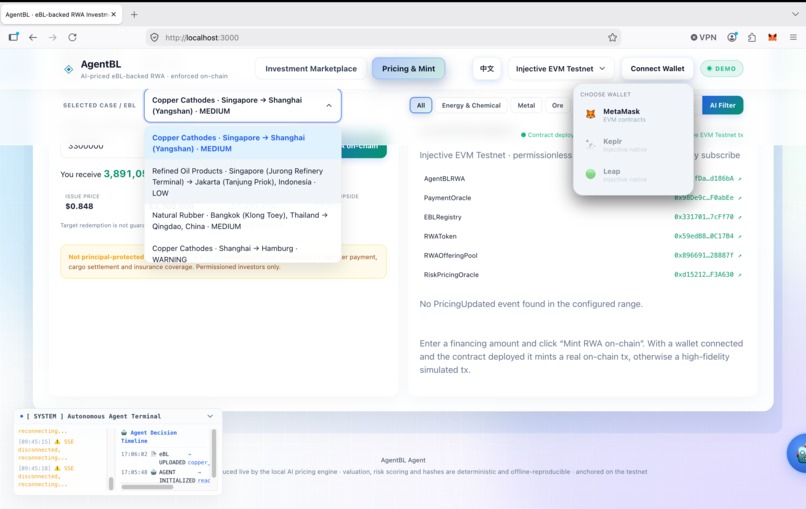This screenshot has width=806, height=509.
Task: Select the Metal filter chip
Action: click(x=526, y=105)
